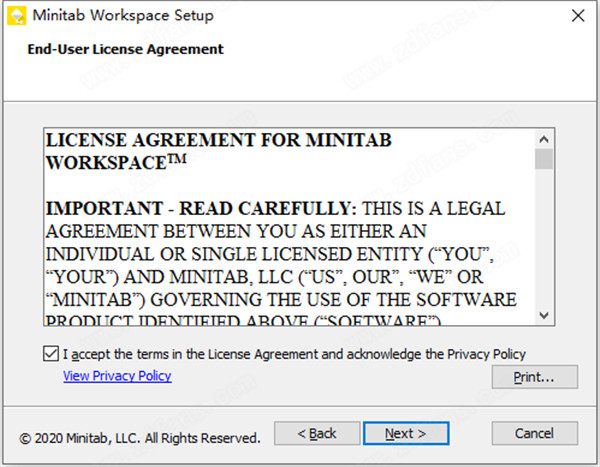Go back with the < Back button

[317, 433]
